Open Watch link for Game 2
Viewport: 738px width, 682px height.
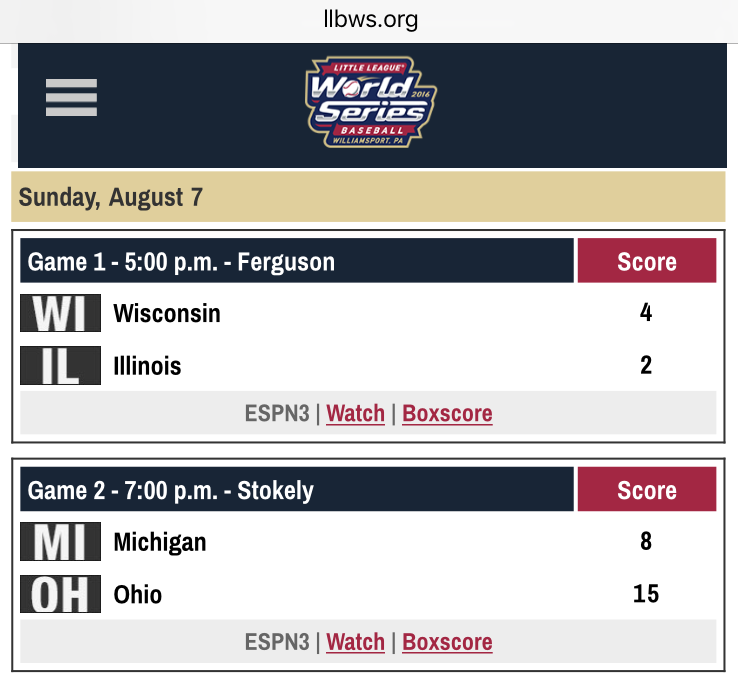point(355,642)
